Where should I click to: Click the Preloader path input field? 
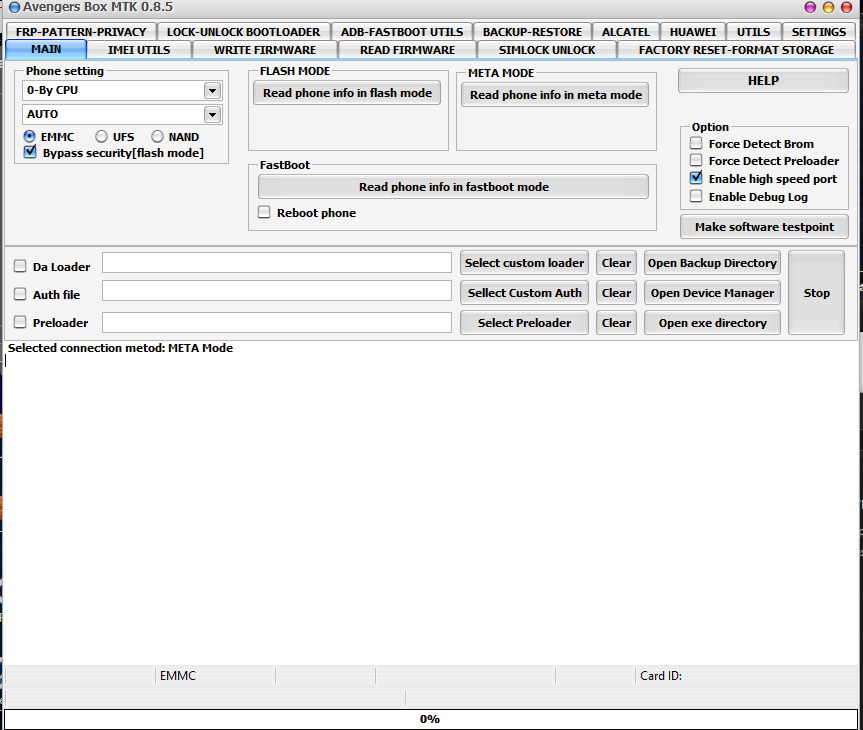click(x=277, y=323)
